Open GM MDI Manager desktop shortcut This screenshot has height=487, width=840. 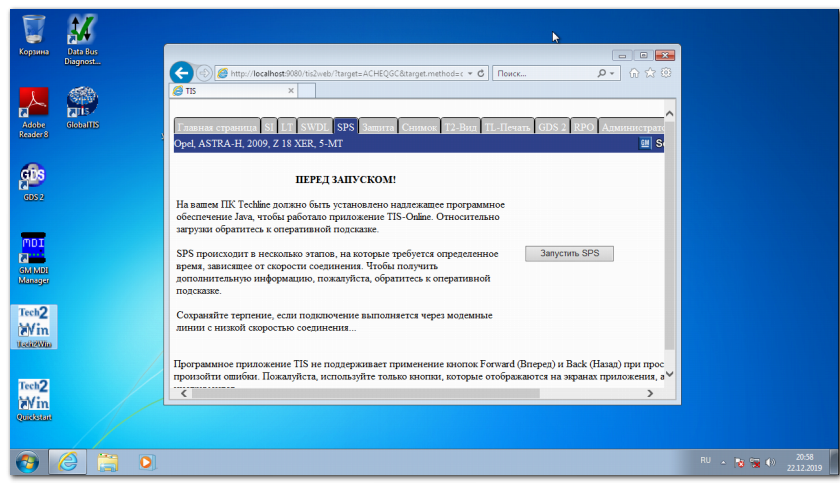[x=33, y=258]
